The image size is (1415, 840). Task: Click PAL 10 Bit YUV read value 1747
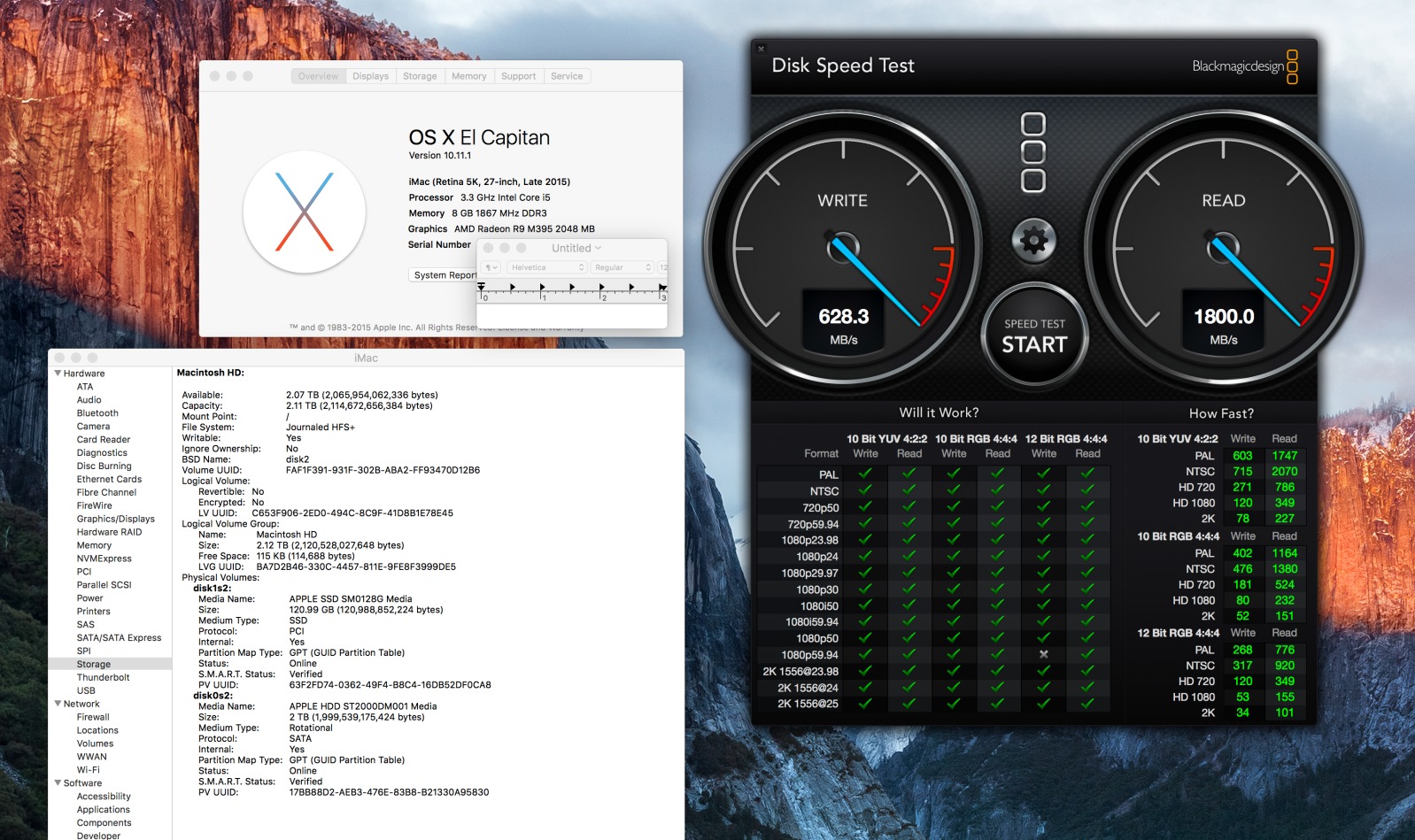click(x=1284, y=456)
